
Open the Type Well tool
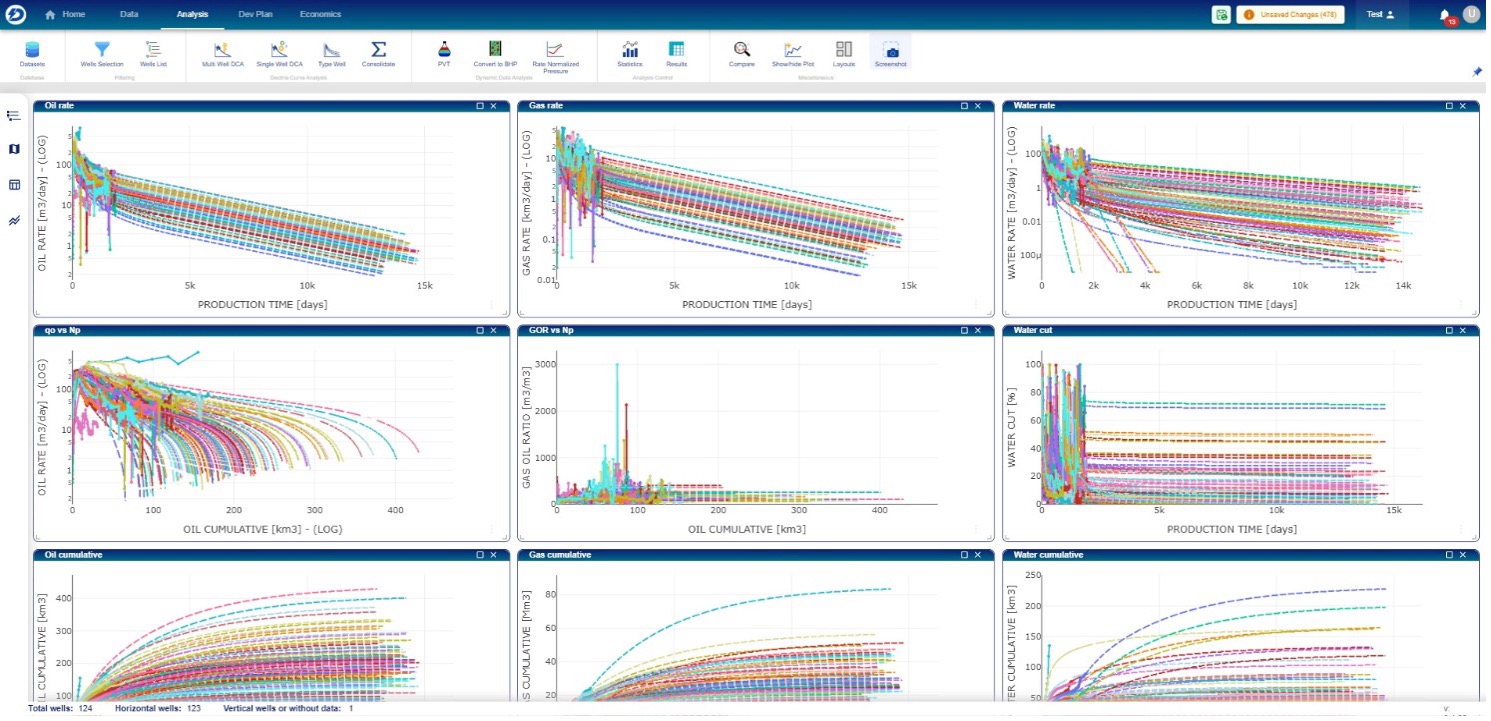tap(332, 51)
